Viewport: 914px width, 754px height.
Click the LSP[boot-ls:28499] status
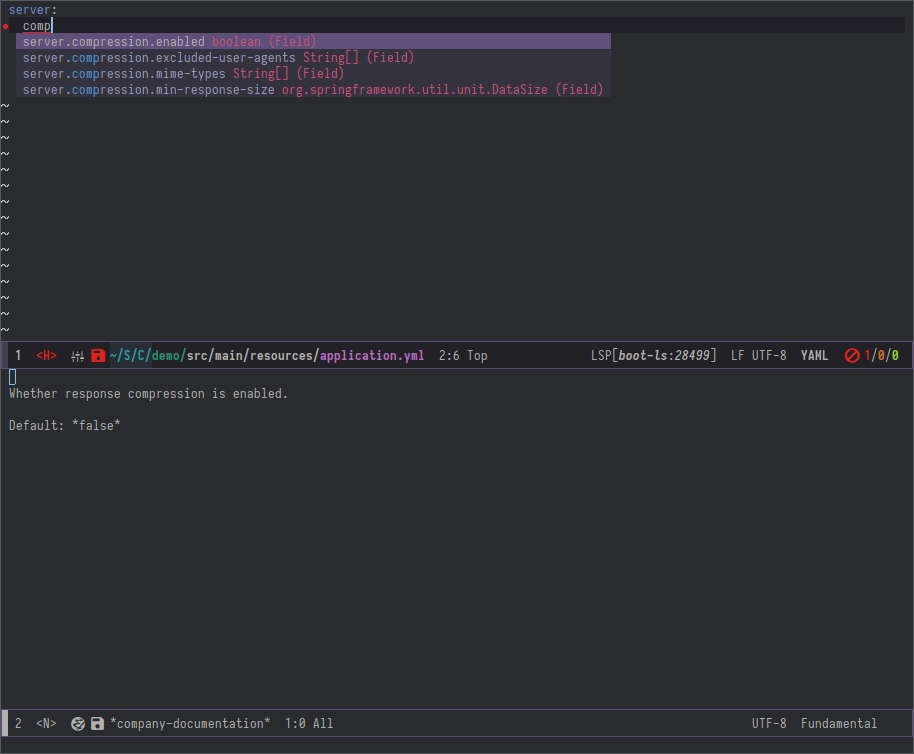coord(653,355)
